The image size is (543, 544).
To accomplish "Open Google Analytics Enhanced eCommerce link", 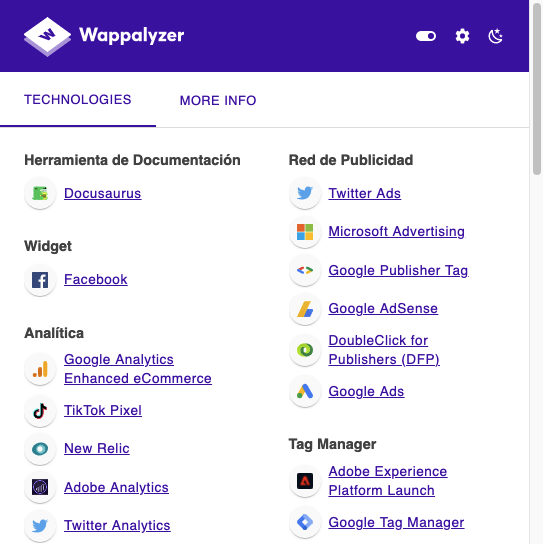I will 138,369.
